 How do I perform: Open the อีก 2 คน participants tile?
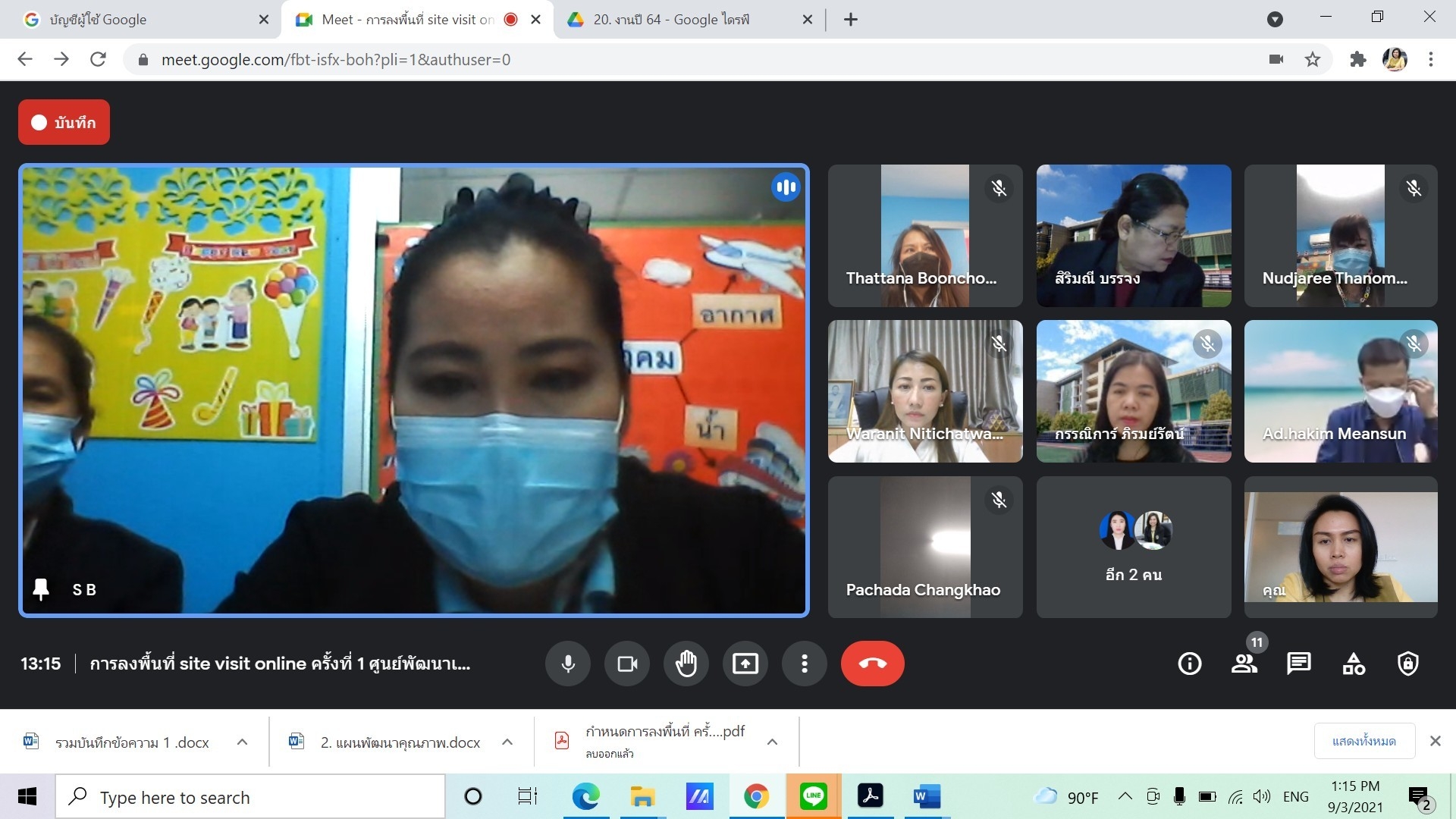[x=1134, y=547]
